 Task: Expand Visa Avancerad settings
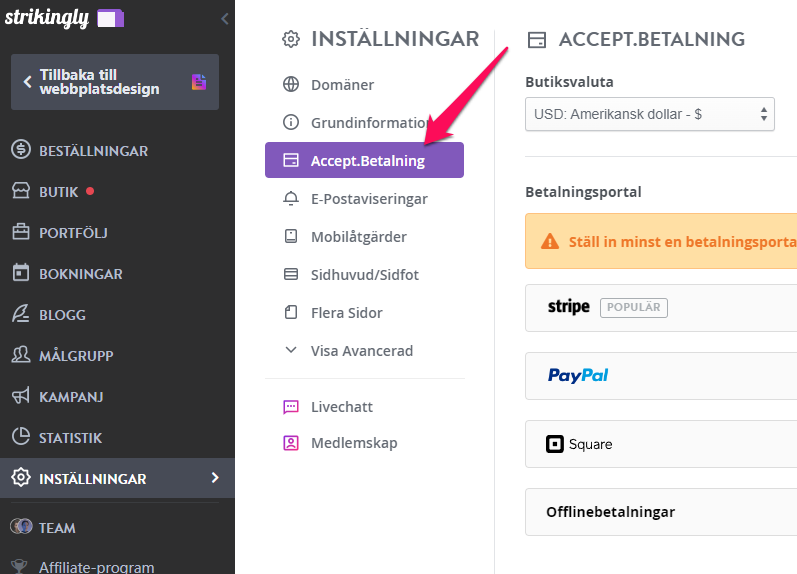364,351
